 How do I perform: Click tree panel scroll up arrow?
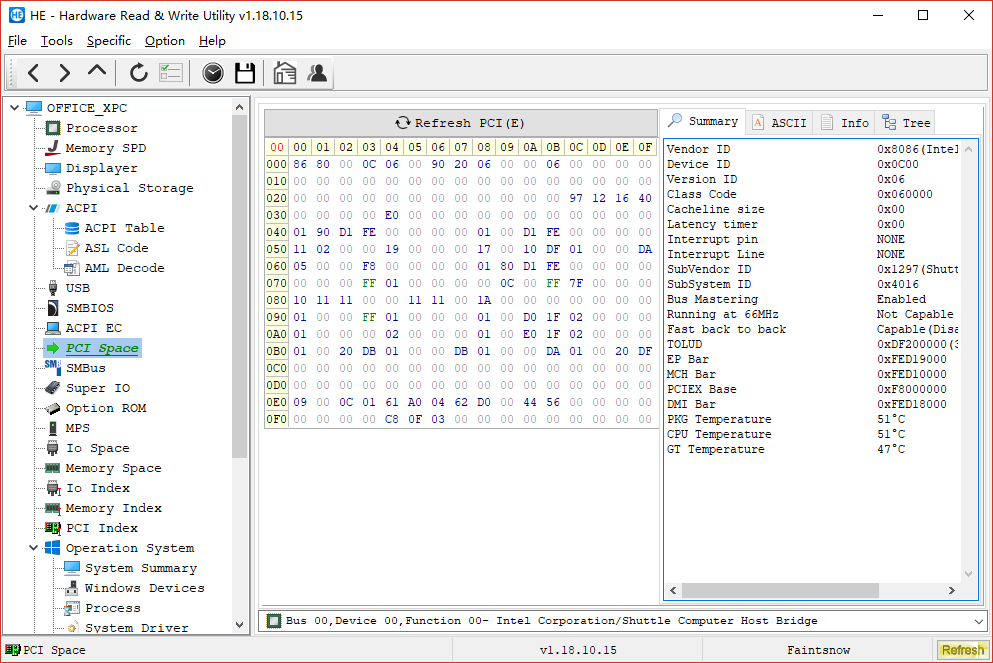pos(239,108)
